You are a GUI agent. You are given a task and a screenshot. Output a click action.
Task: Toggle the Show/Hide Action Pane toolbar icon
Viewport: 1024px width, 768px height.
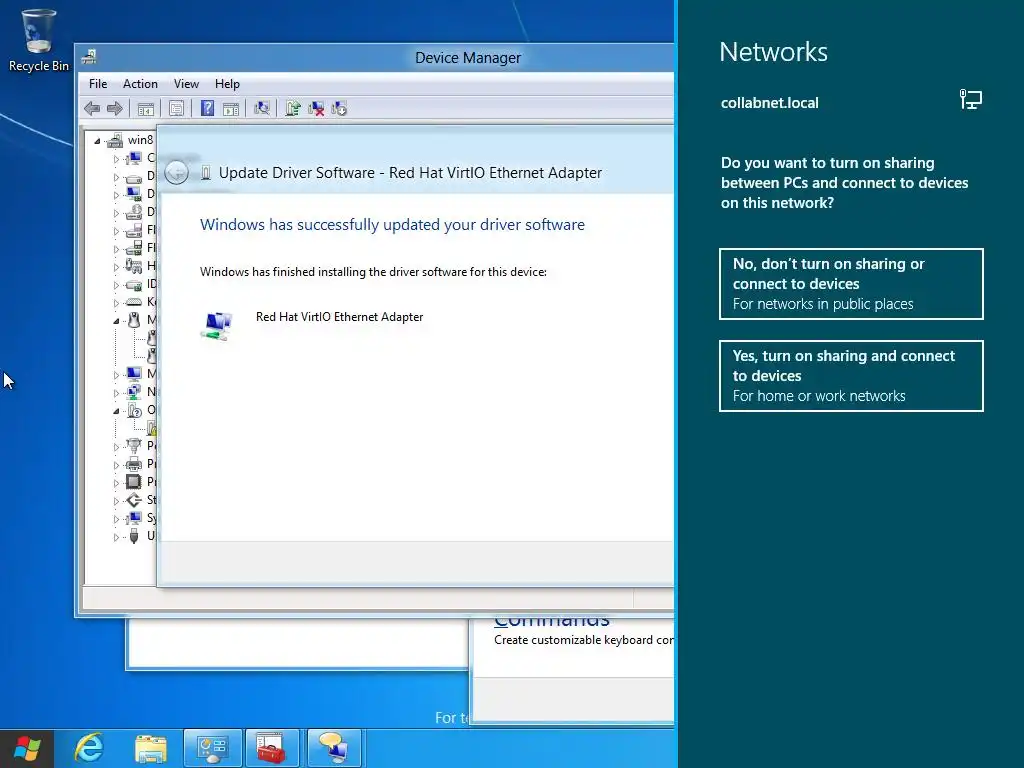tap(231, 108)
